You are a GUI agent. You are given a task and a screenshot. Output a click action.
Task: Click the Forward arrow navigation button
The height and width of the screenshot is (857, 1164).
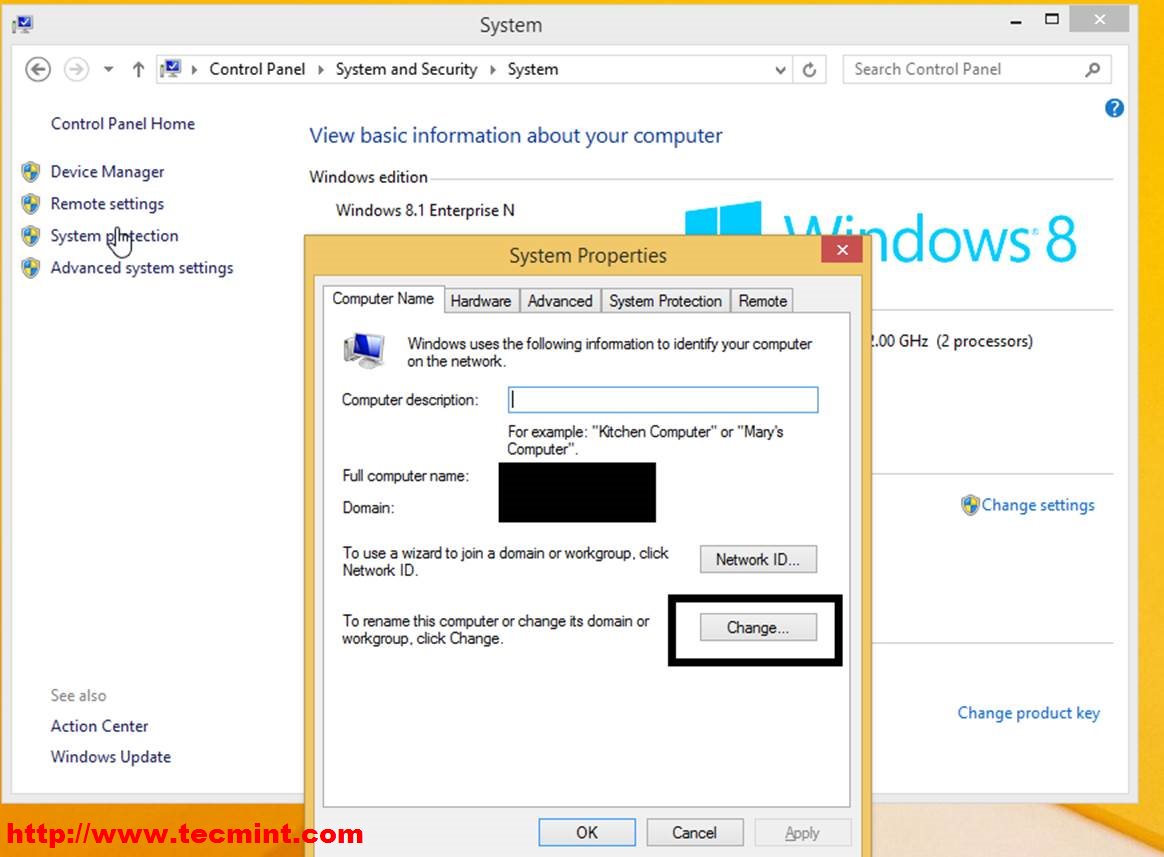(x=76, y=70)
